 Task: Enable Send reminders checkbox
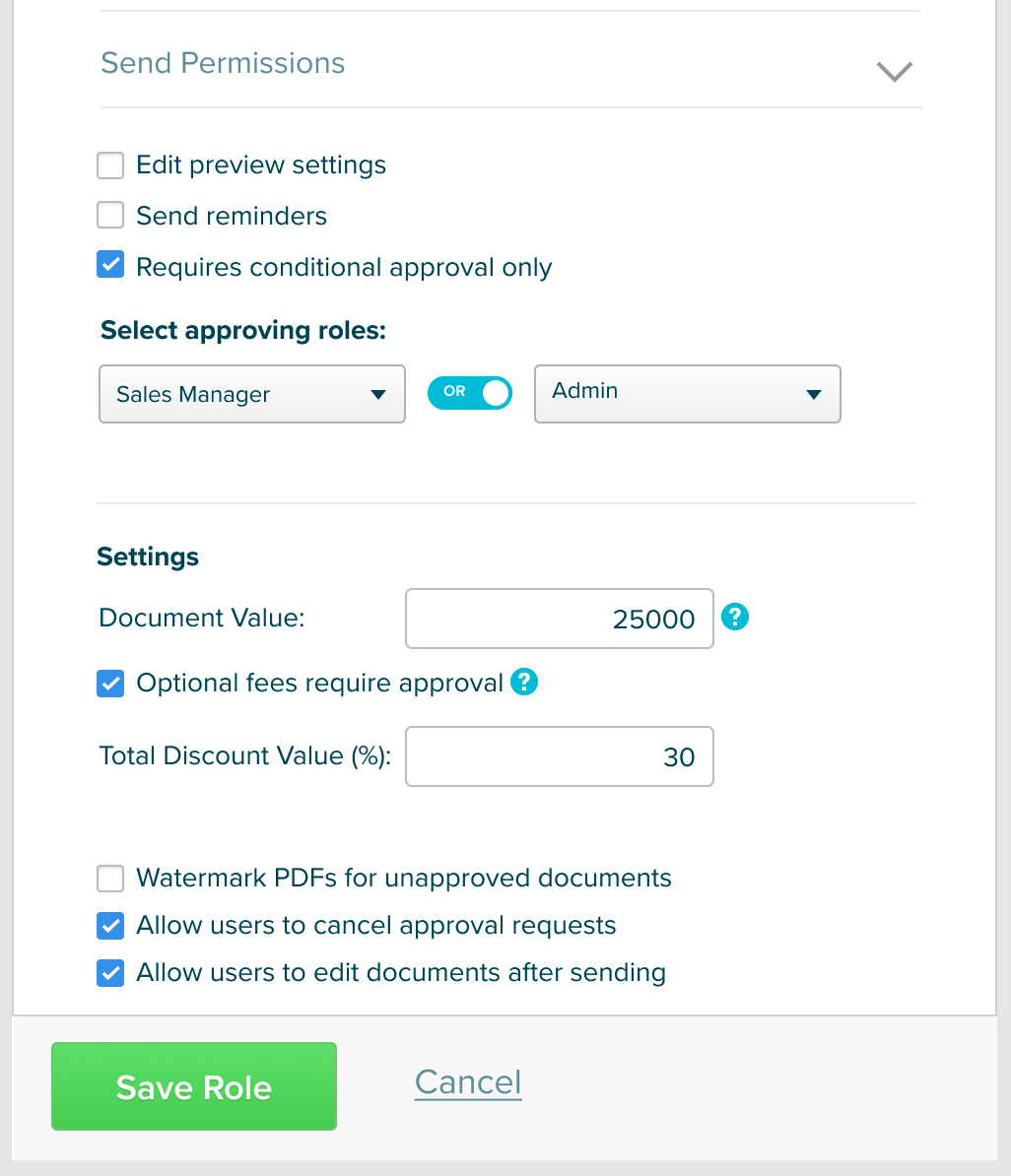[110, 216]
